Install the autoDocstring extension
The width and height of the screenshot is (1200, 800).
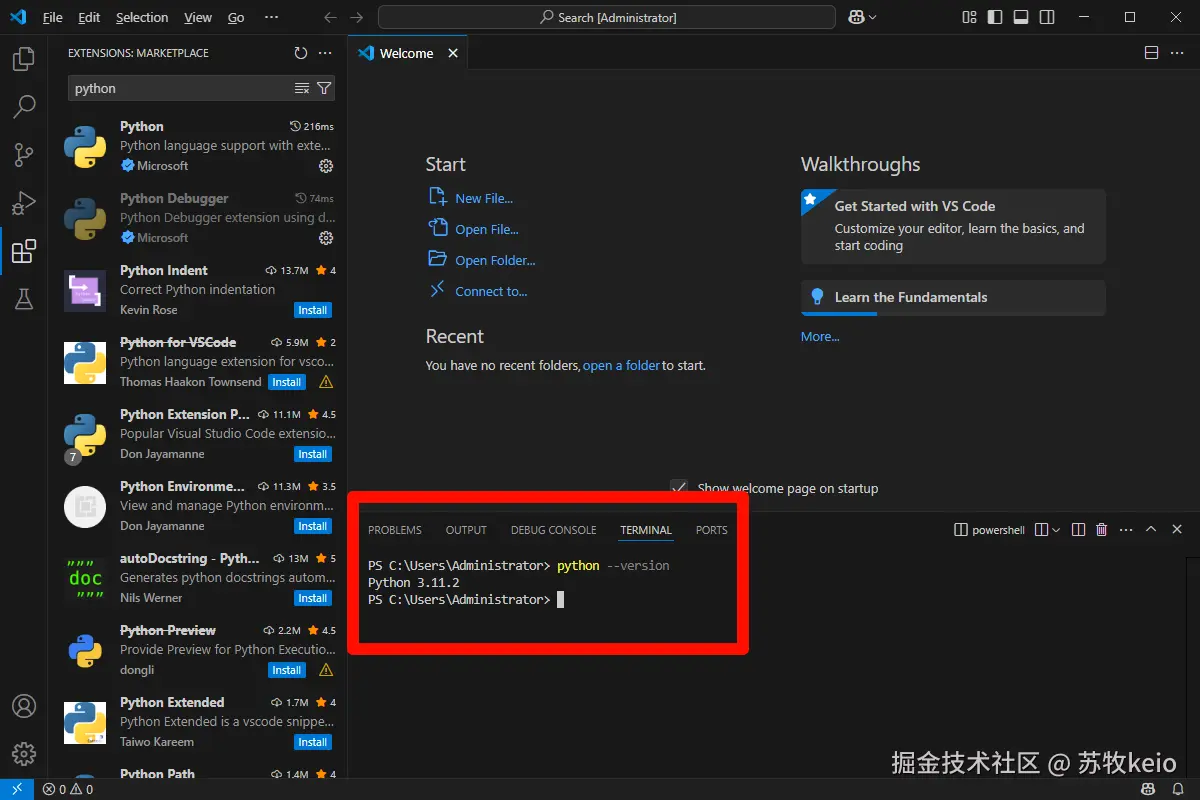coord(312,598)
